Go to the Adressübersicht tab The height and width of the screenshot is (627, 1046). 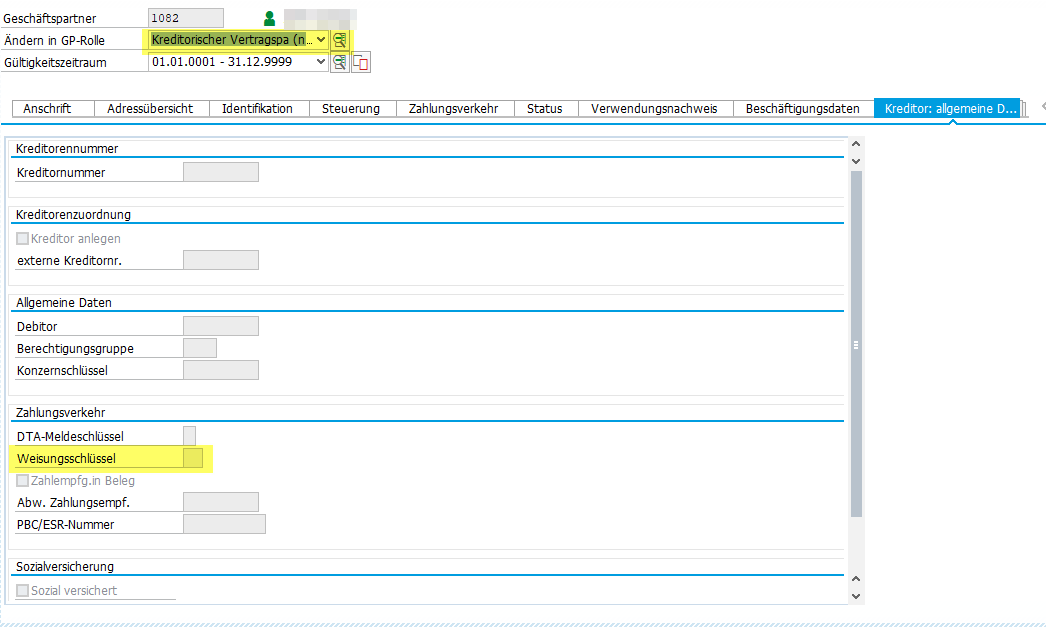point(152,108)
